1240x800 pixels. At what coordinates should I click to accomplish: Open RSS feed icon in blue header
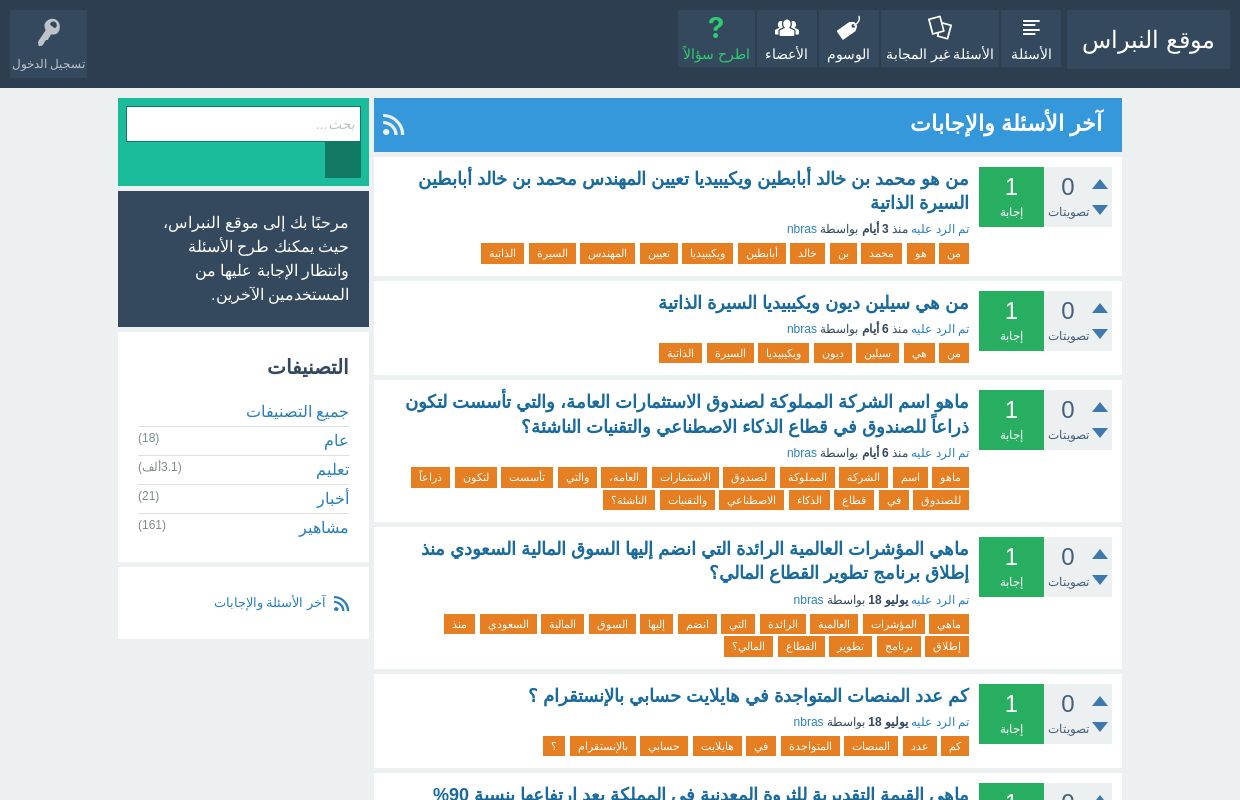tap(394, 124)
